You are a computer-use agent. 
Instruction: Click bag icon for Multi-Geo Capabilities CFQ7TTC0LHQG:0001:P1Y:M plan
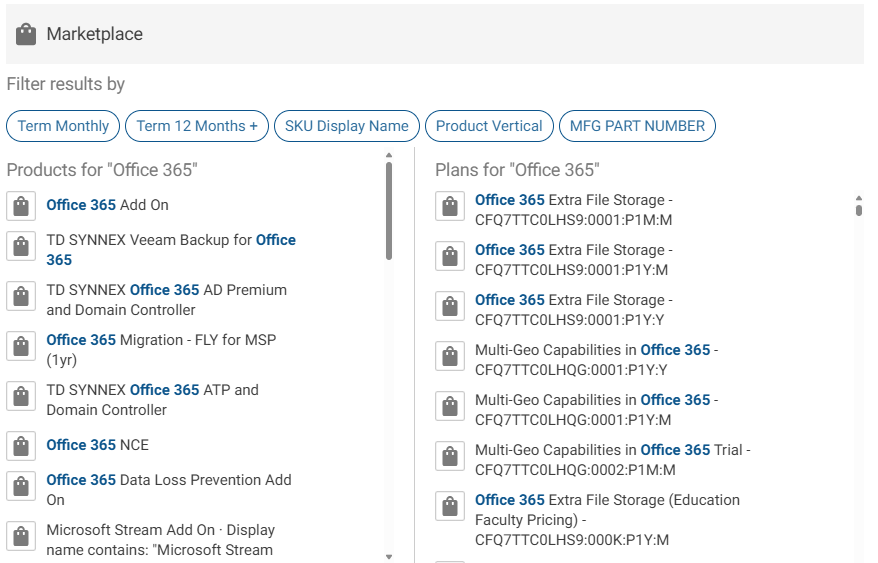click(x=450, y=406)
